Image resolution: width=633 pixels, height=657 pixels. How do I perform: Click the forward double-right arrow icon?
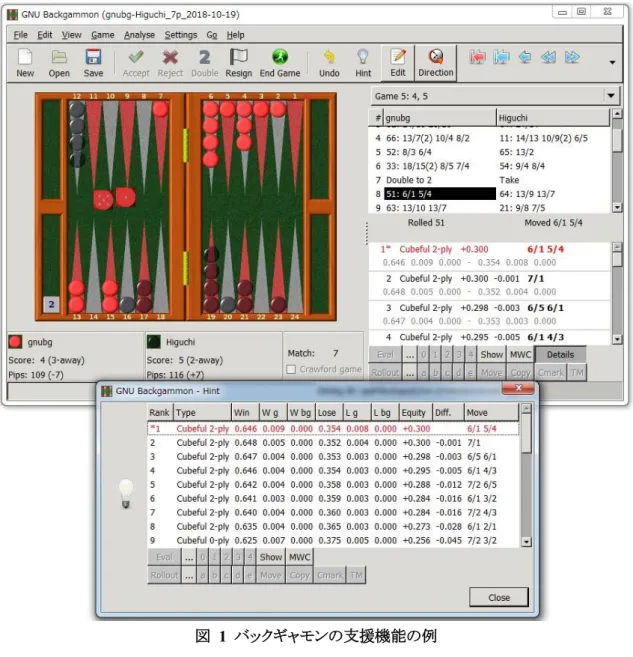[572, 57]
